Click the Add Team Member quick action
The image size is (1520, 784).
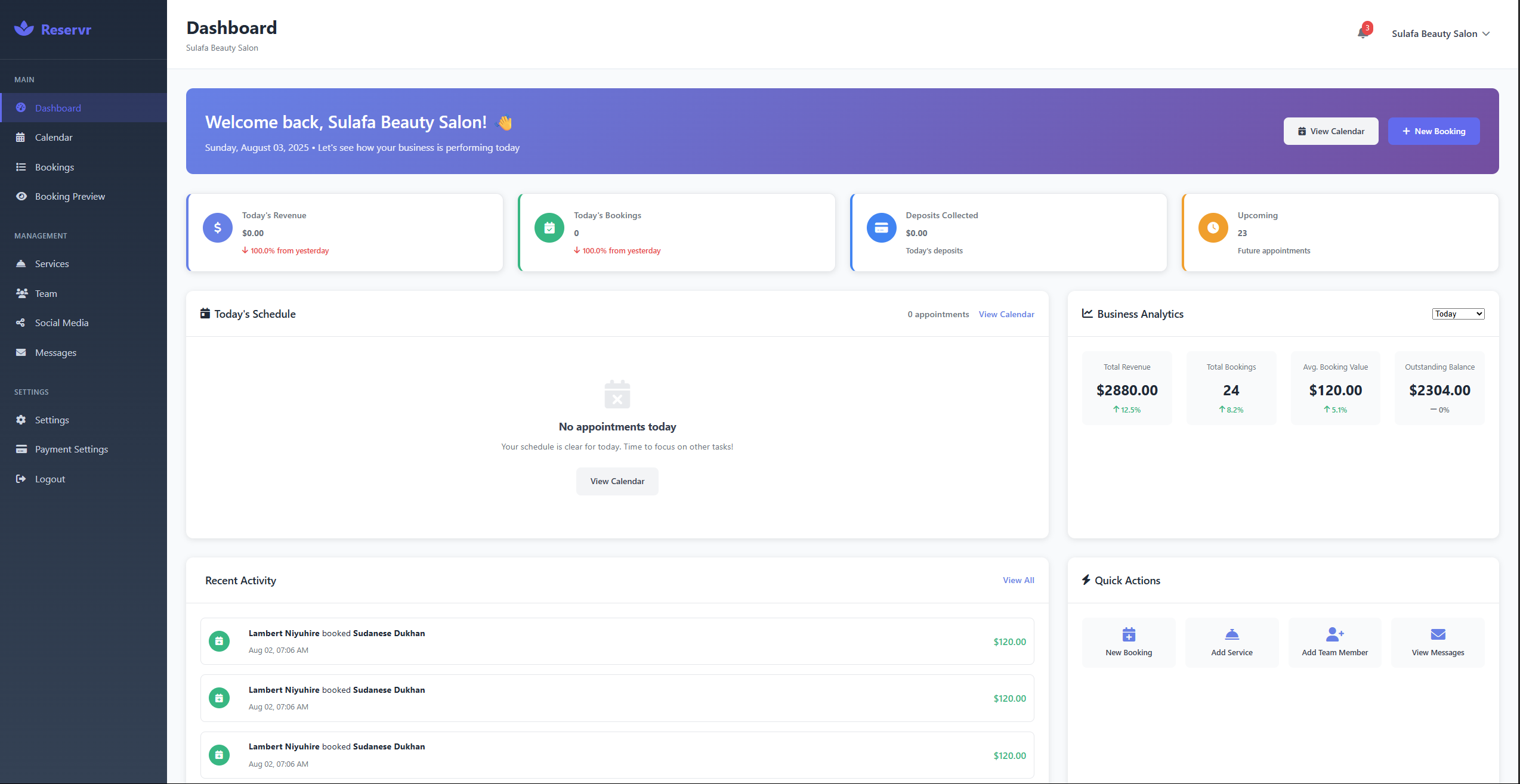(1334, 642)
